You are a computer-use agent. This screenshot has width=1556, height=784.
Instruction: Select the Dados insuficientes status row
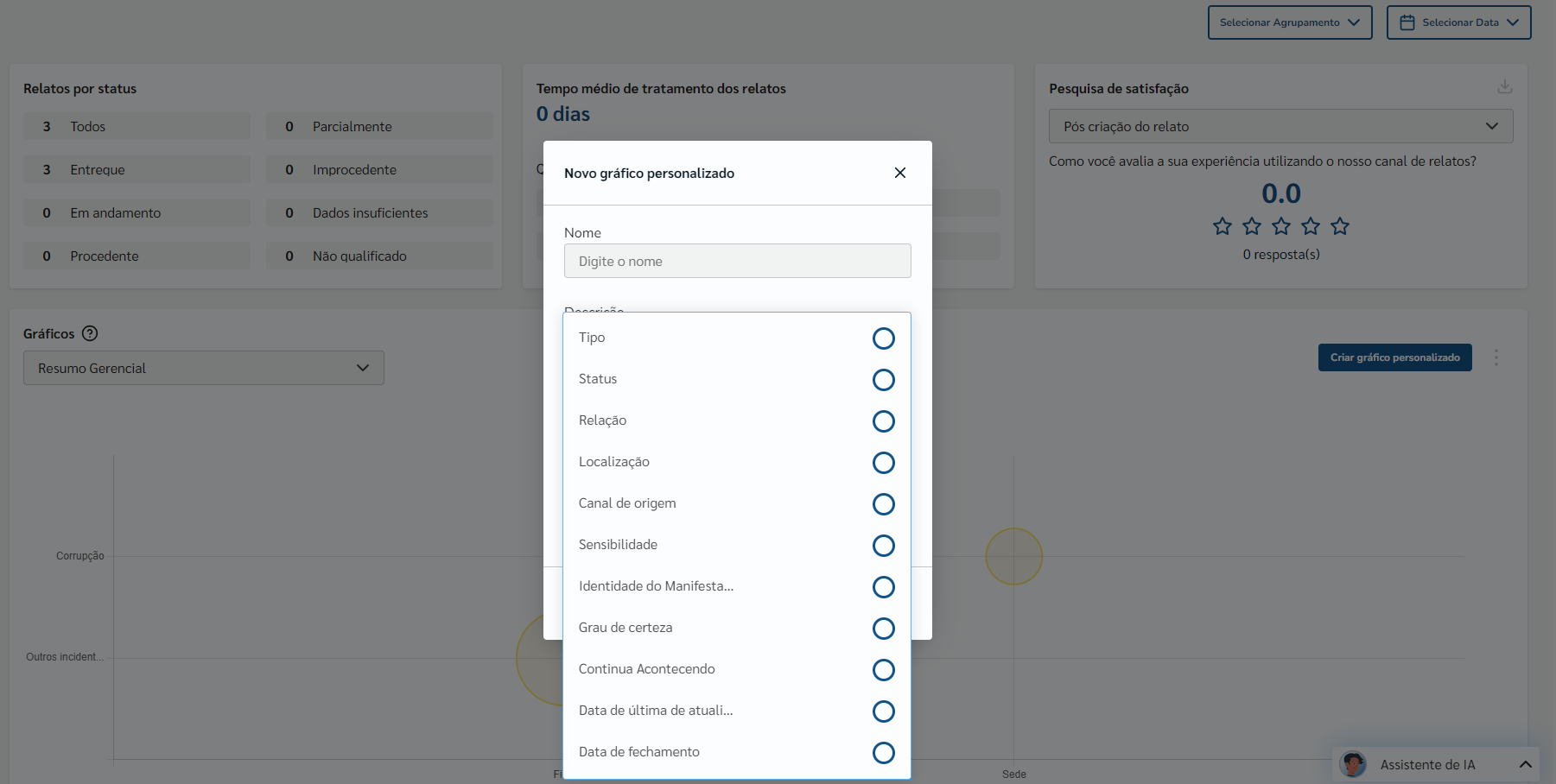pyautogui.click(x=379, y=212)
